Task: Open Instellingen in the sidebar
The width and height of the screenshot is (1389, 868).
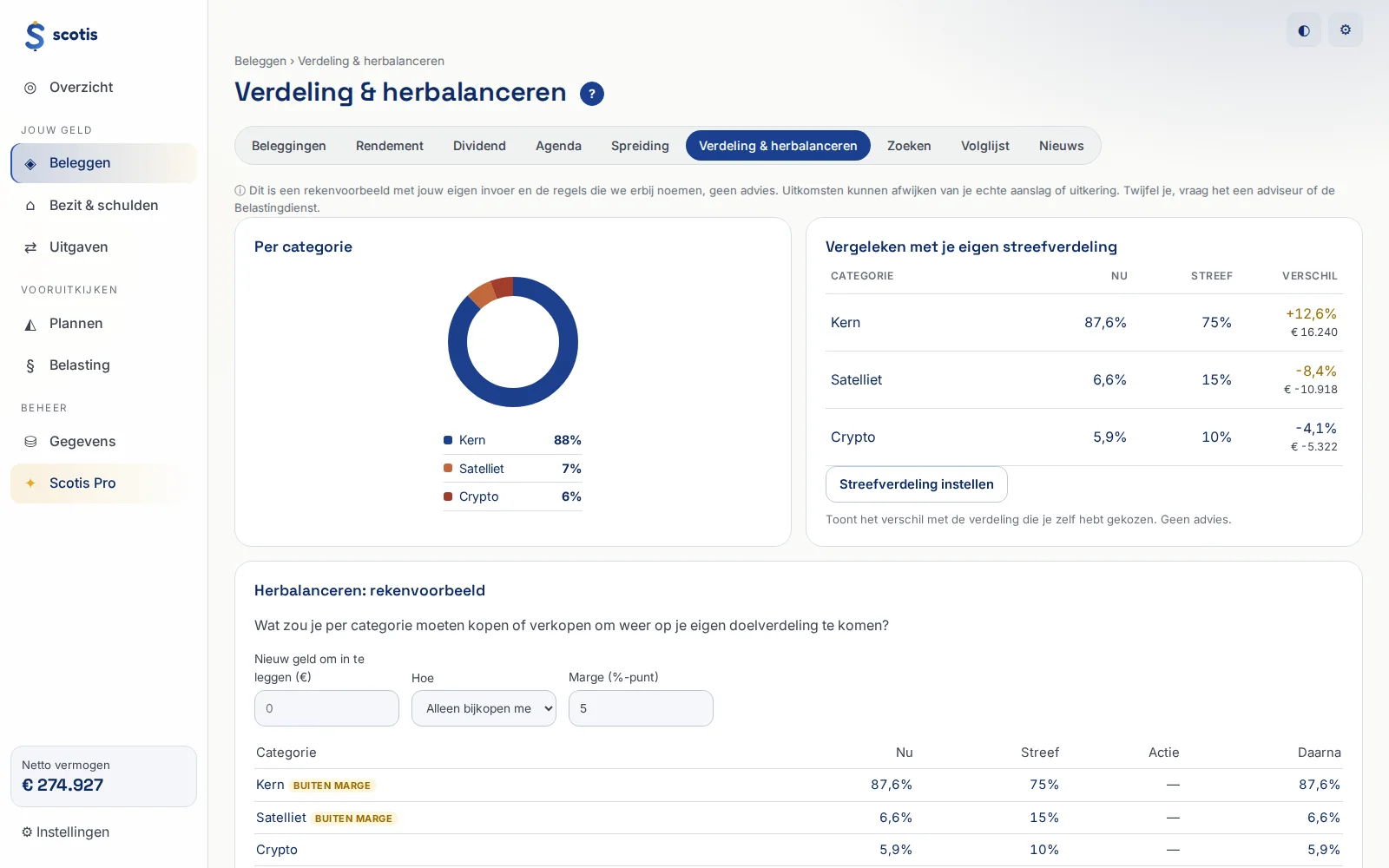Action: pos(66,832)
